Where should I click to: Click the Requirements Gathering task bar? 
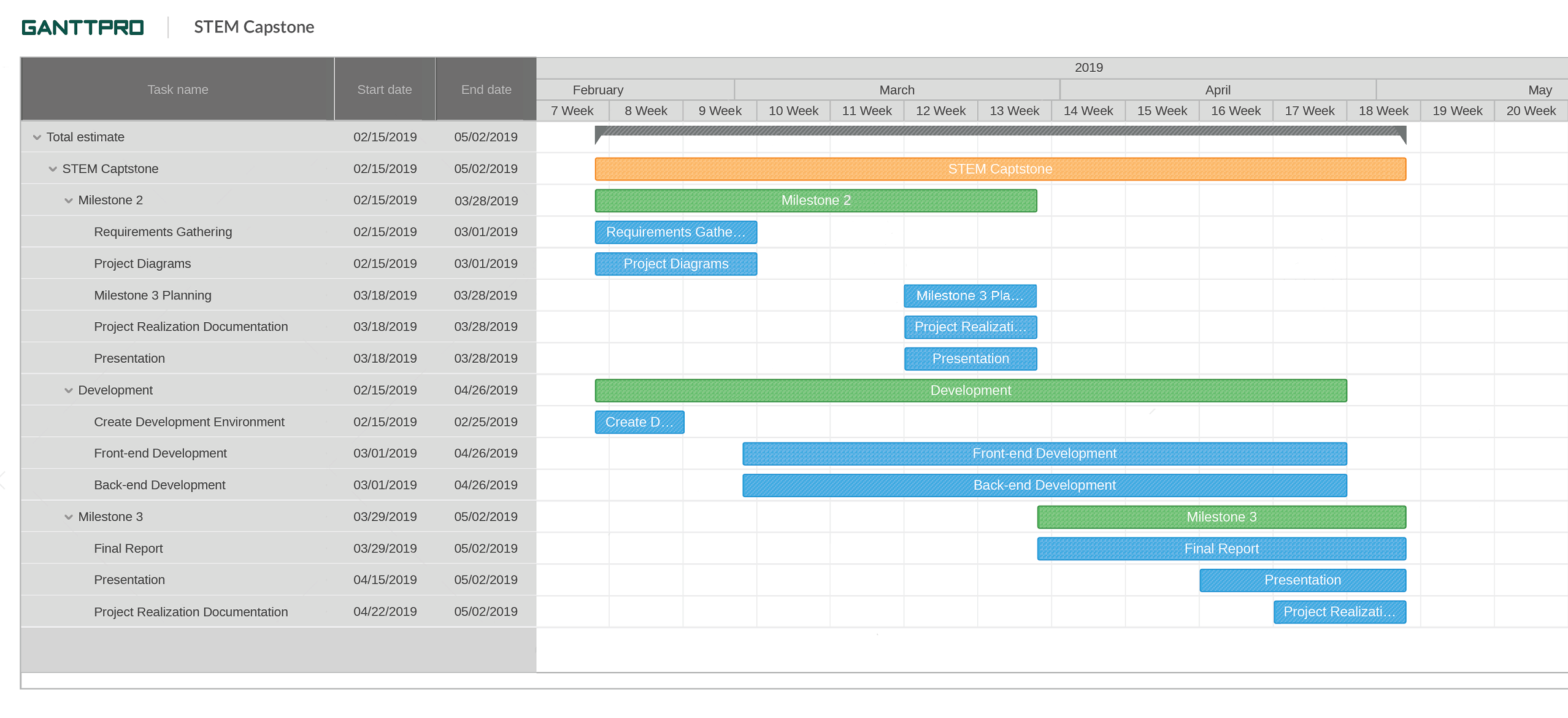point(675,233)
